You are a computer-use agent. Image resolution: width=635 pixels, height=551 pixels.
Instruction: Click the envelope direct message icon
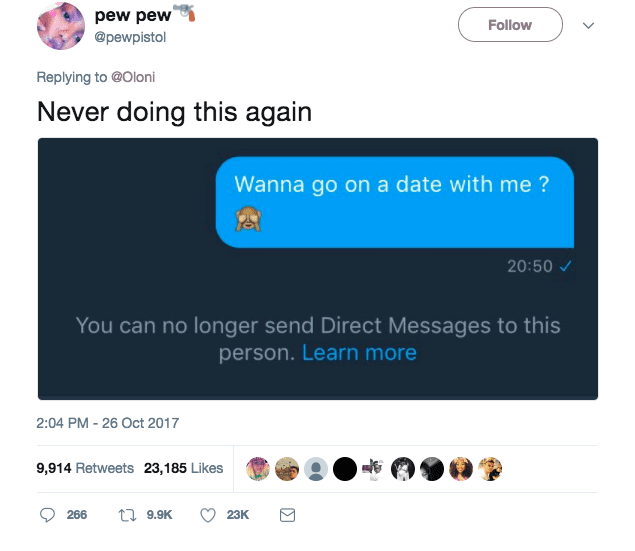pyautogui.click(x=288, y=515)
